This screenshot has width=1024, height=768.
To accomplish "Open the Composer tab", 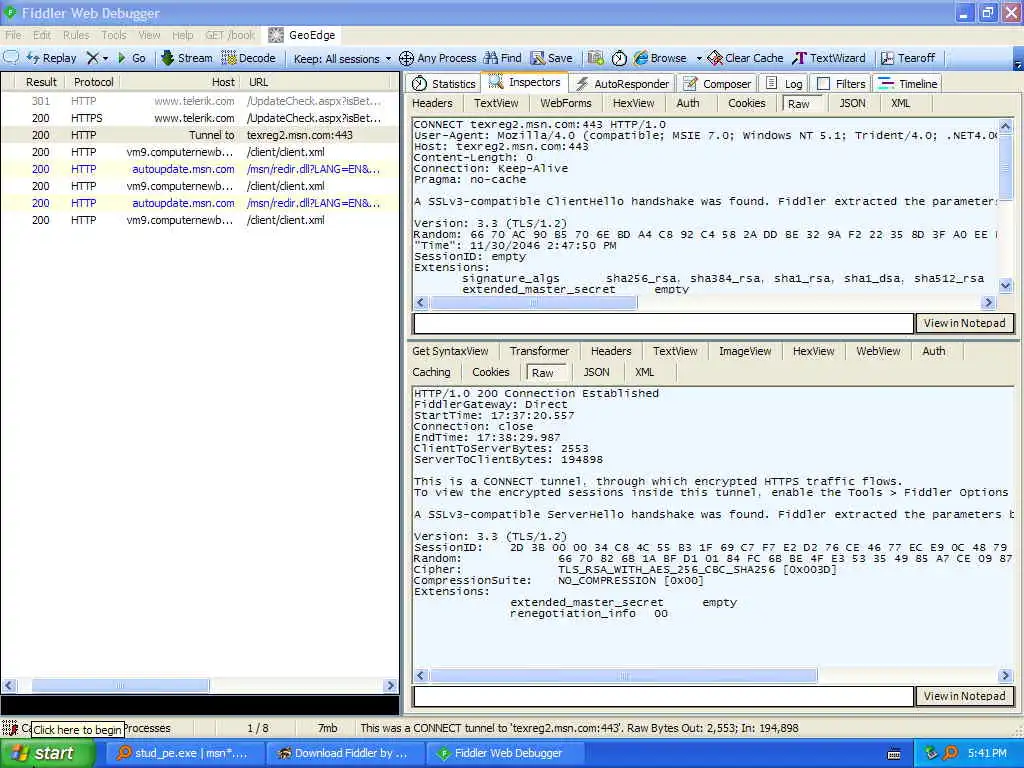I will [717, 84].
